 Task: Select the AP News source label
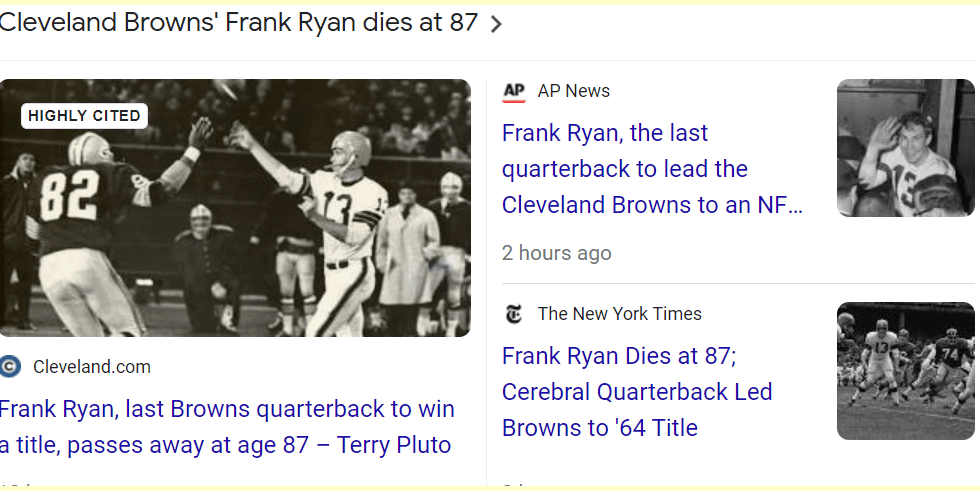tap(573, 91)
